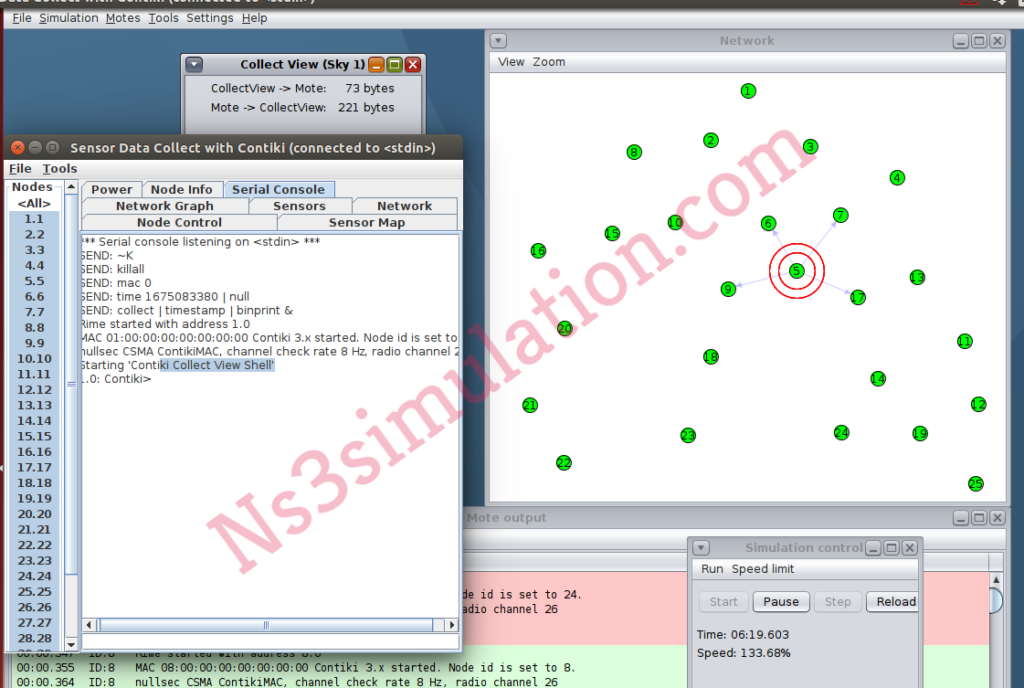Select mote 9 in the Network window

click(x=728, y=289)
